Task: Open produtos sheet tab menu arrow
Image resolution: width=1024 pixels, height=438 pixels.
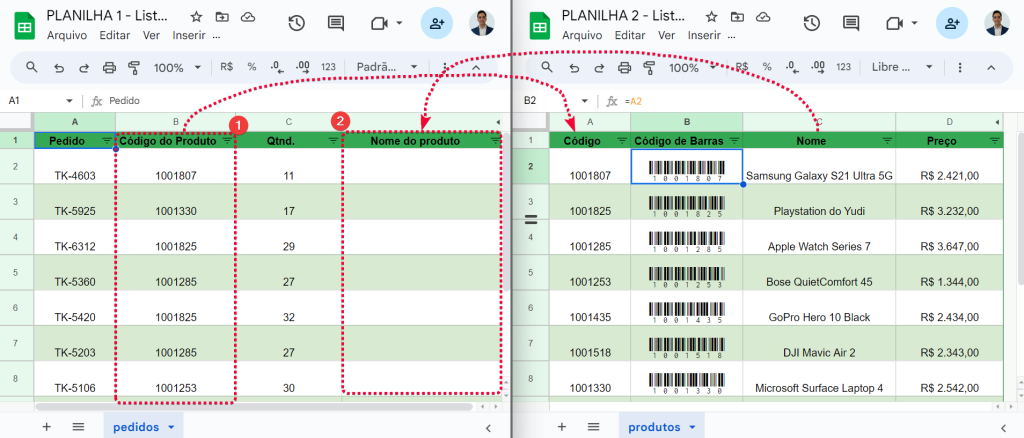Action: pos(693,428)
